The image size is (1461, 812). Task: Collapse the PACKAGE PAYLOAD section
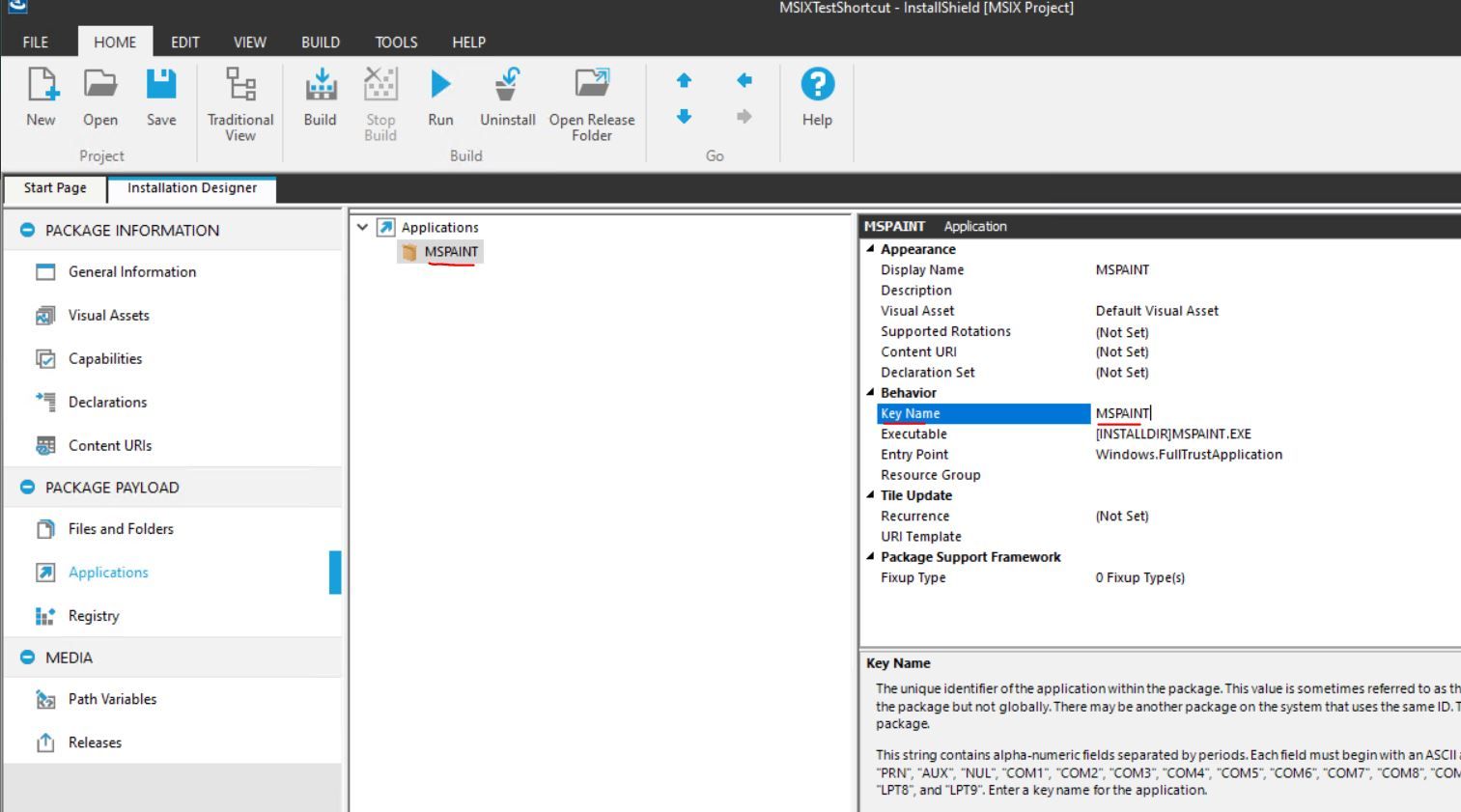coord(26,487)
